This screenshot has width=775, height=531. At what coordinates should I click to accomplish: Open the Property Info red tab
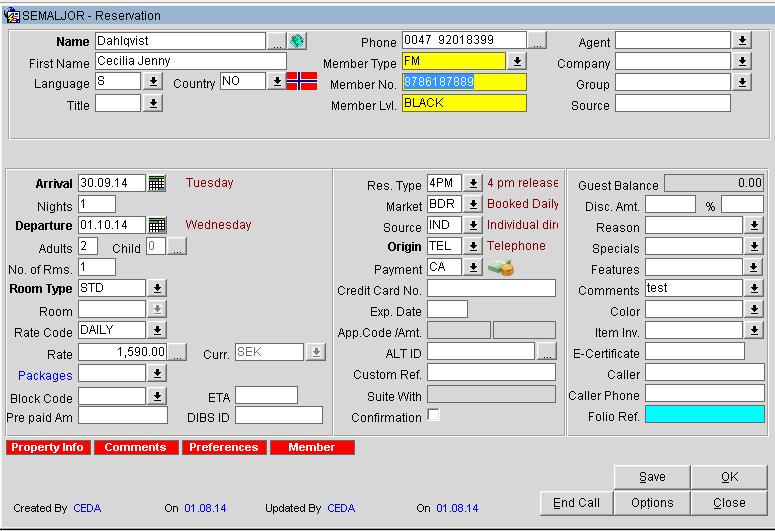(x=48, y=447)
